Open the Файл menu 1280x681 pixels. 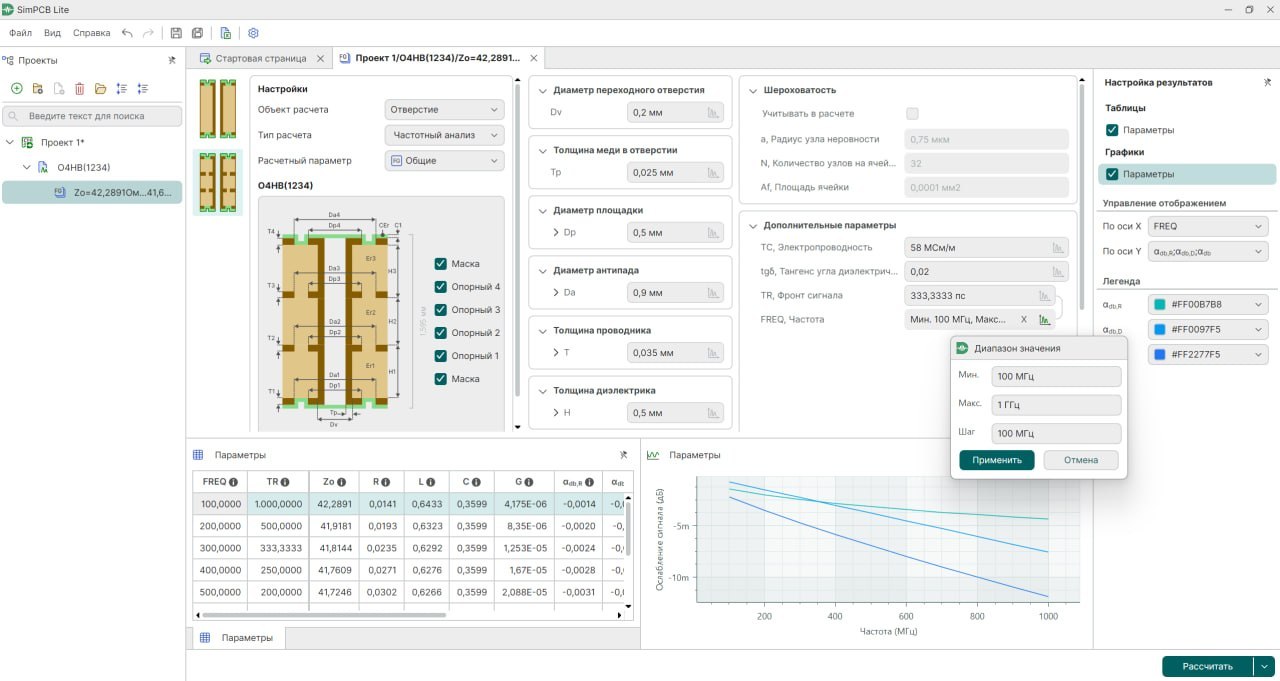point(20,33)
